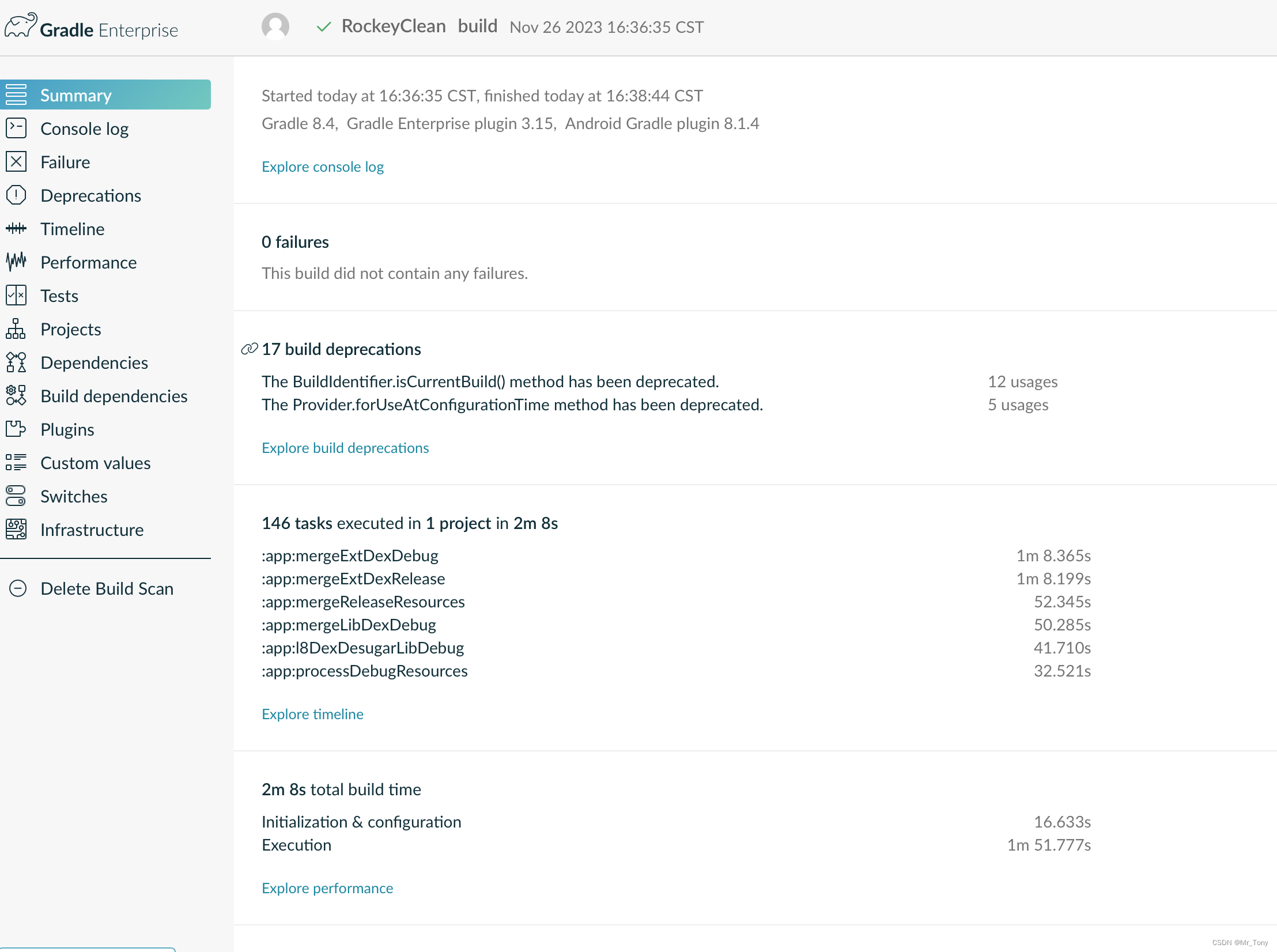Go to Build dependencies page
The image size is (1277, 952).
point(114,396)
